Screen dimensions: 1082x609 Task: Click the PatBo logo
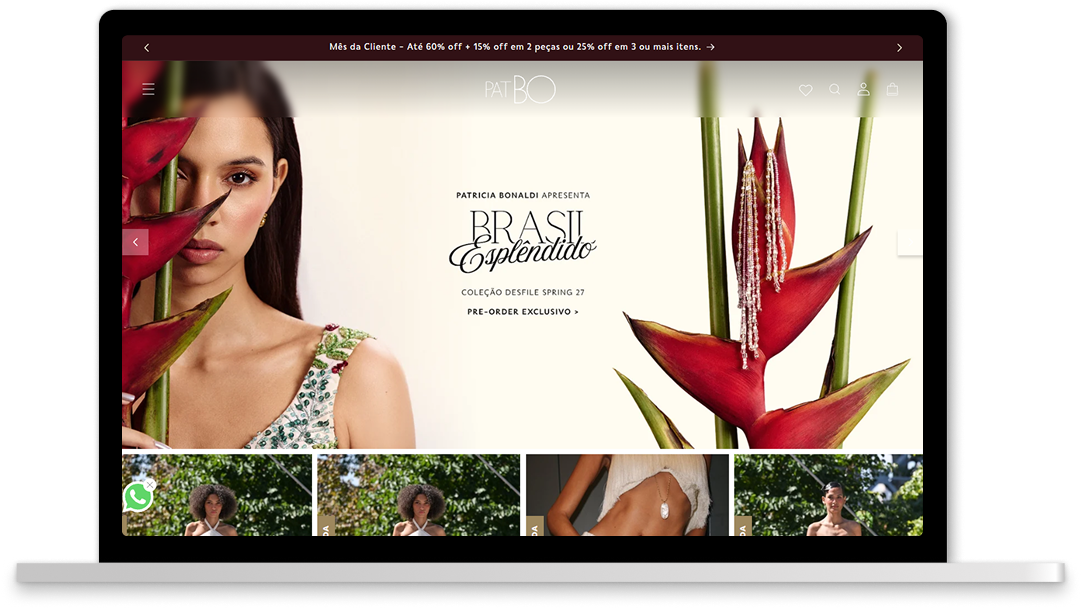click(x=520, y=89)
